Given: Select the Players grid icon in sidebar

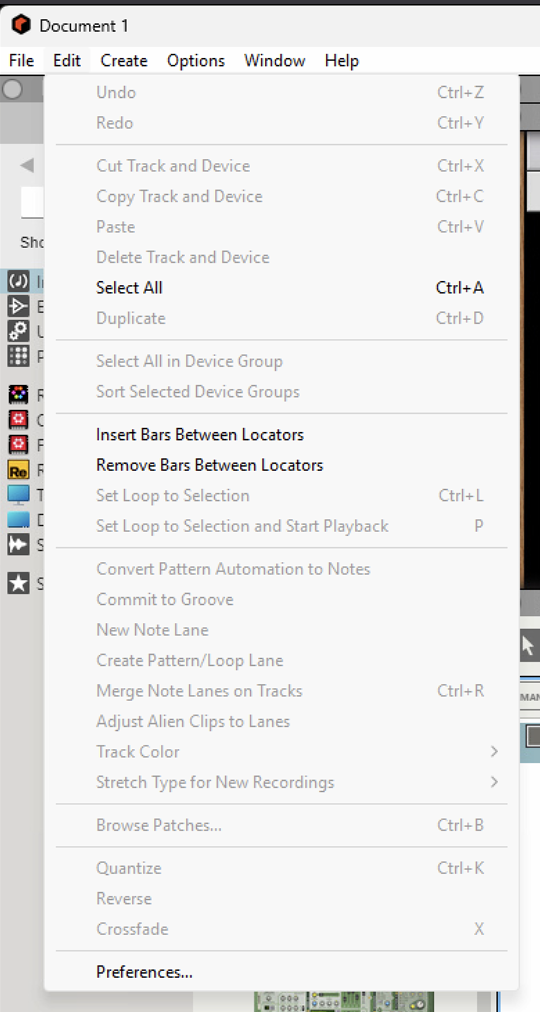Looking at the screenshot, I should coord(18,356).
